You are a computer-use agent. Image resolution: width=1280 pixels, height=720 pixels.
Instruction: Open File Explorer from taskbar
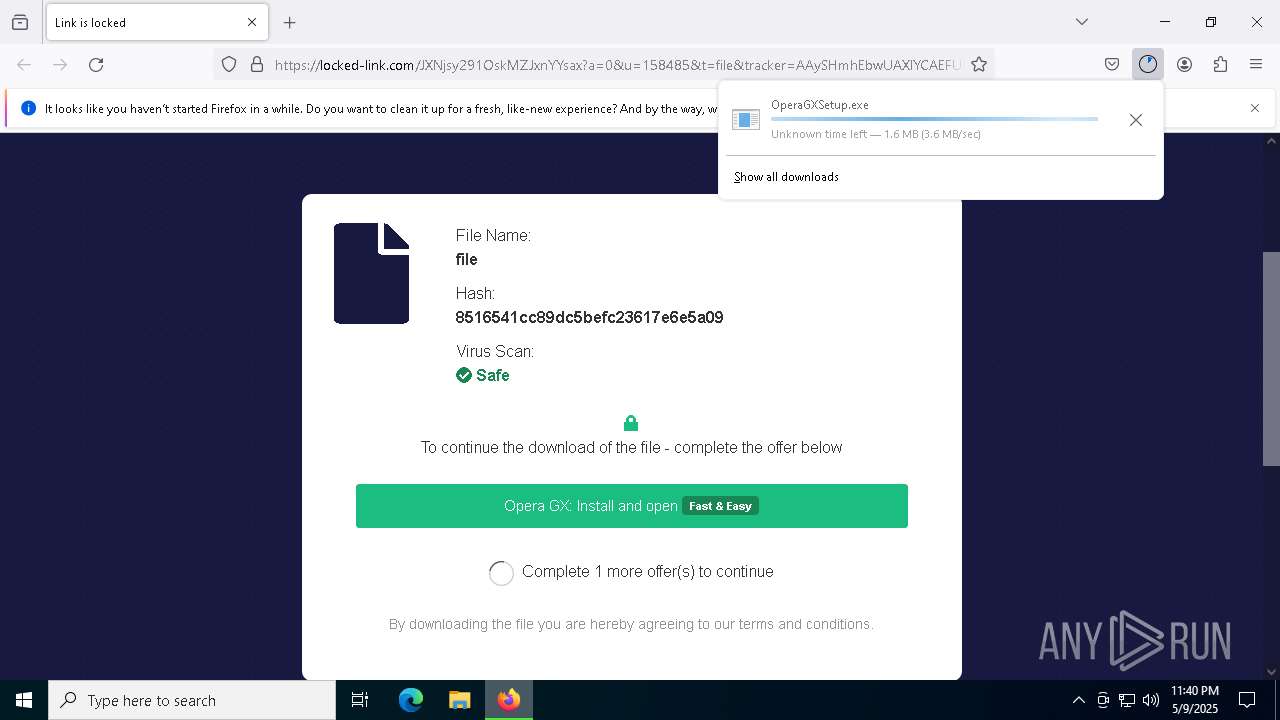point(460,700)
